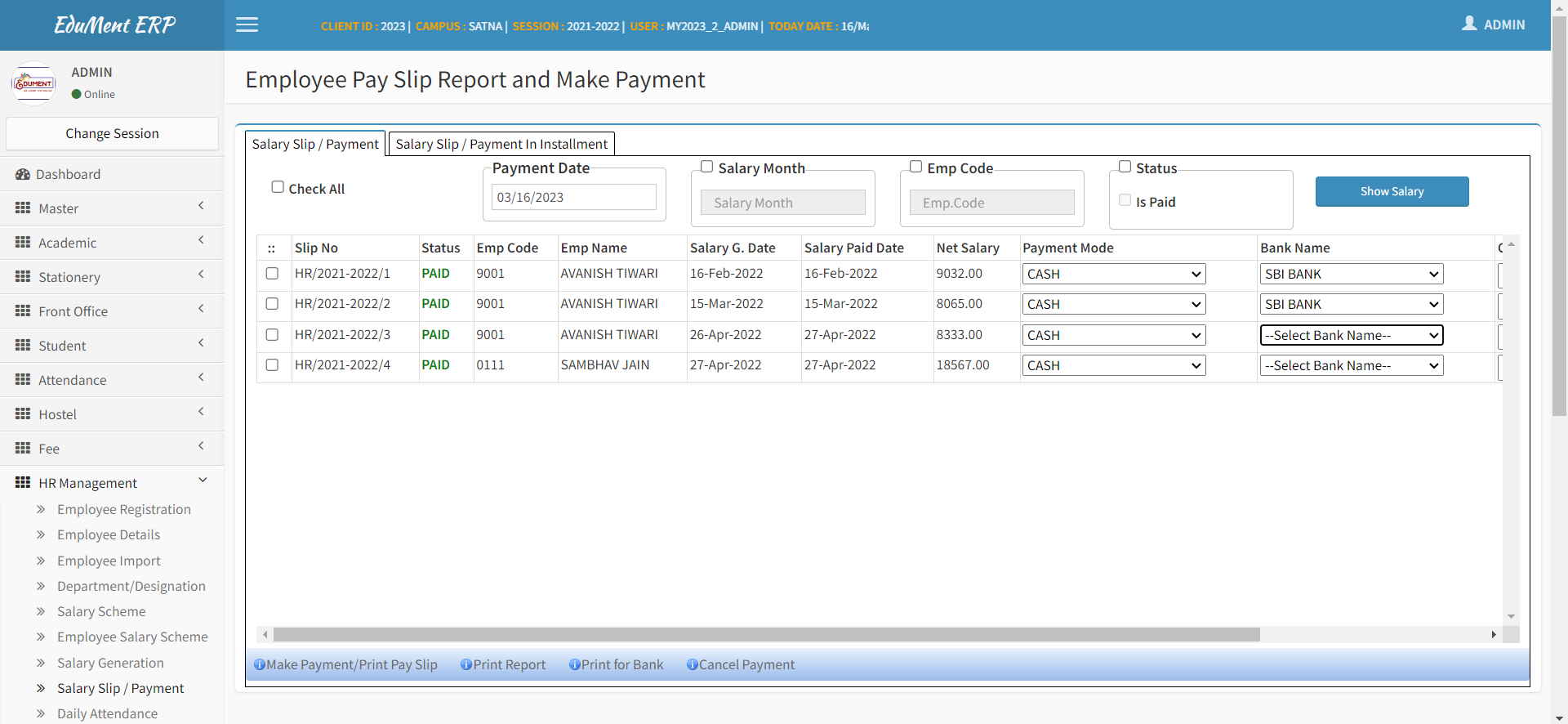Select the checkbox for slip HR/2021-2022/3
Screen dimensions: 1568x724
(x=272, y=335)
